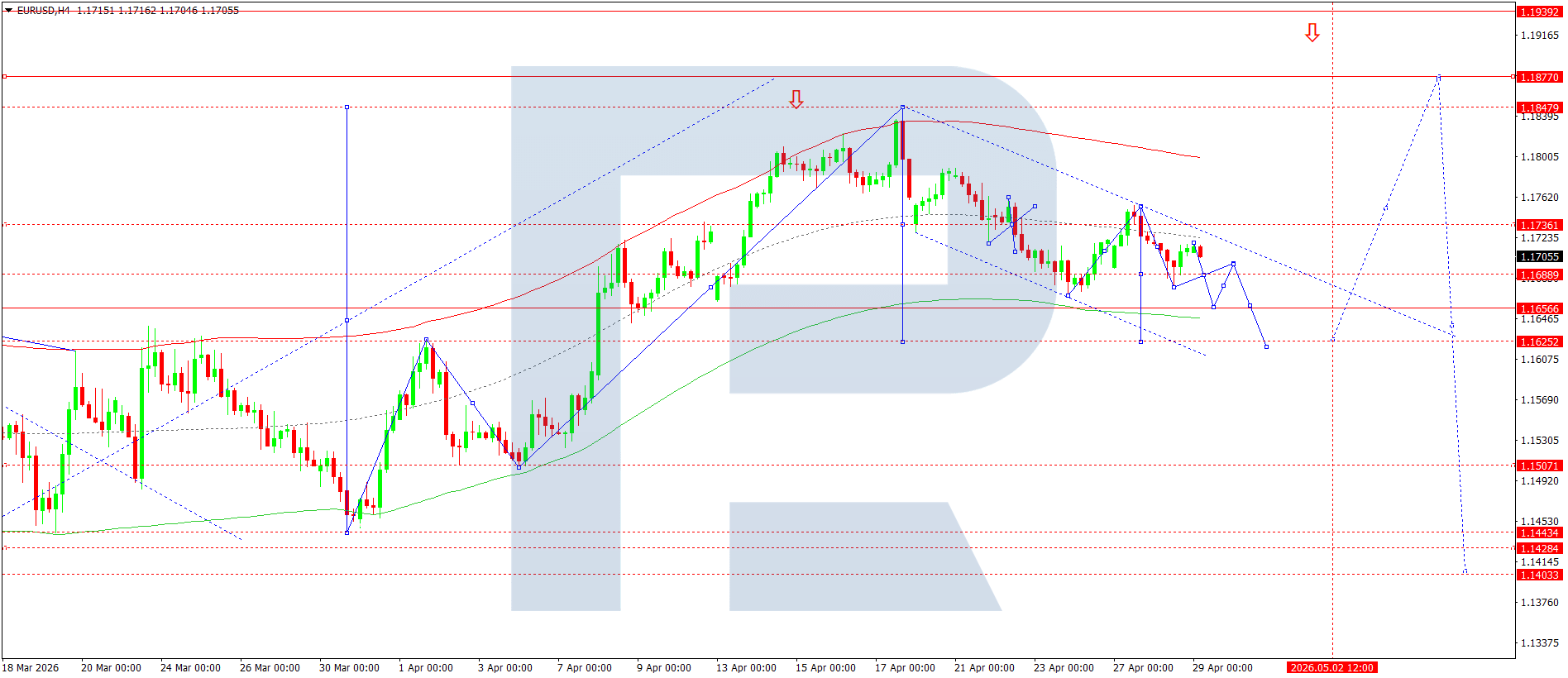Click the 1.16889 level price tag
The image size is (1568, 678).
click(x=1539, y=275)
